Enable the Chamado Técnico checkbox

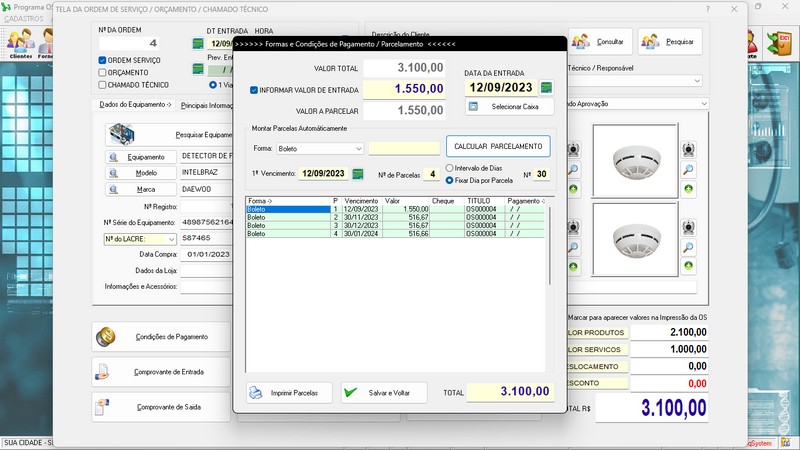pos(103,85)
